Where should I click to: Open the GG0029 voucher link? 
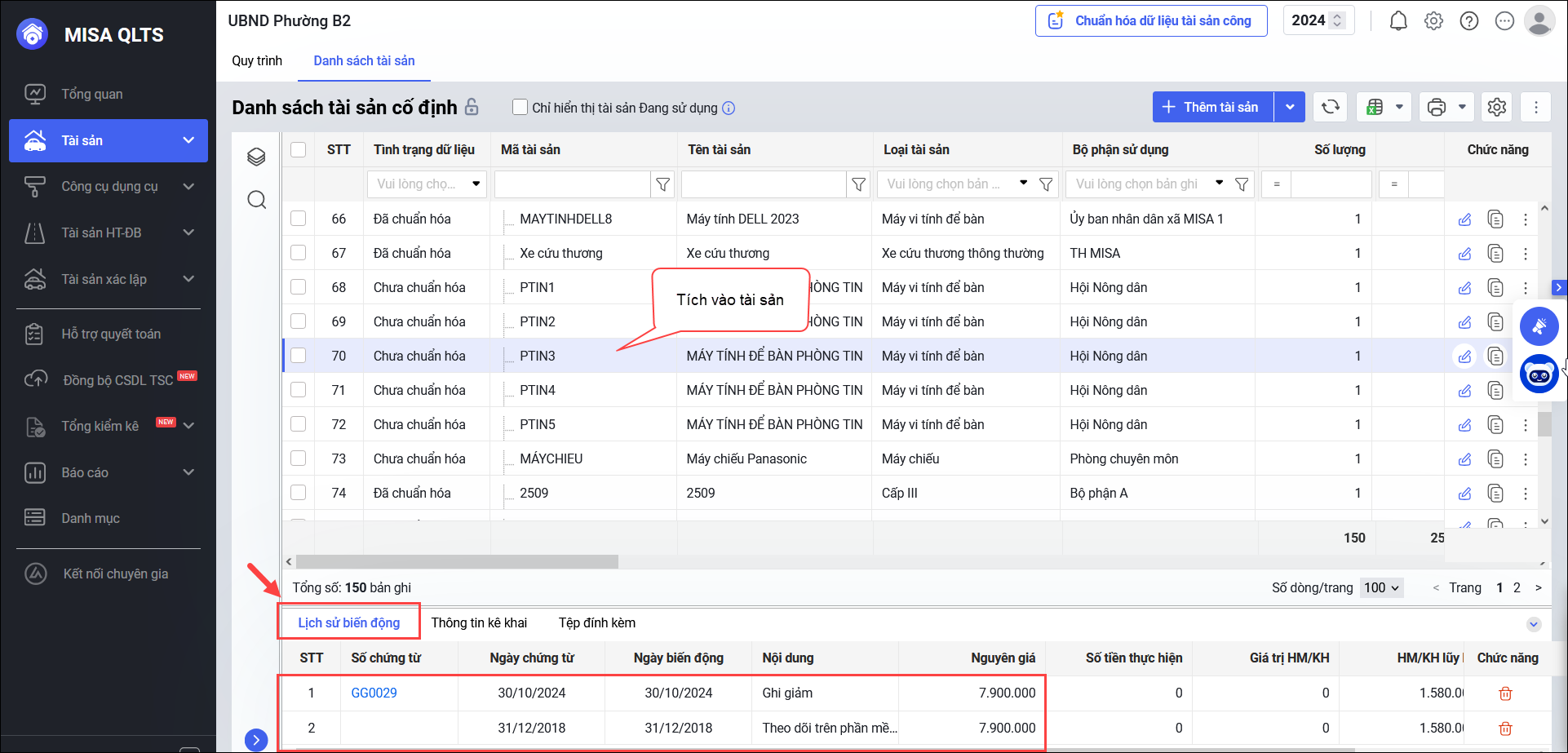[x=374, y=693]
